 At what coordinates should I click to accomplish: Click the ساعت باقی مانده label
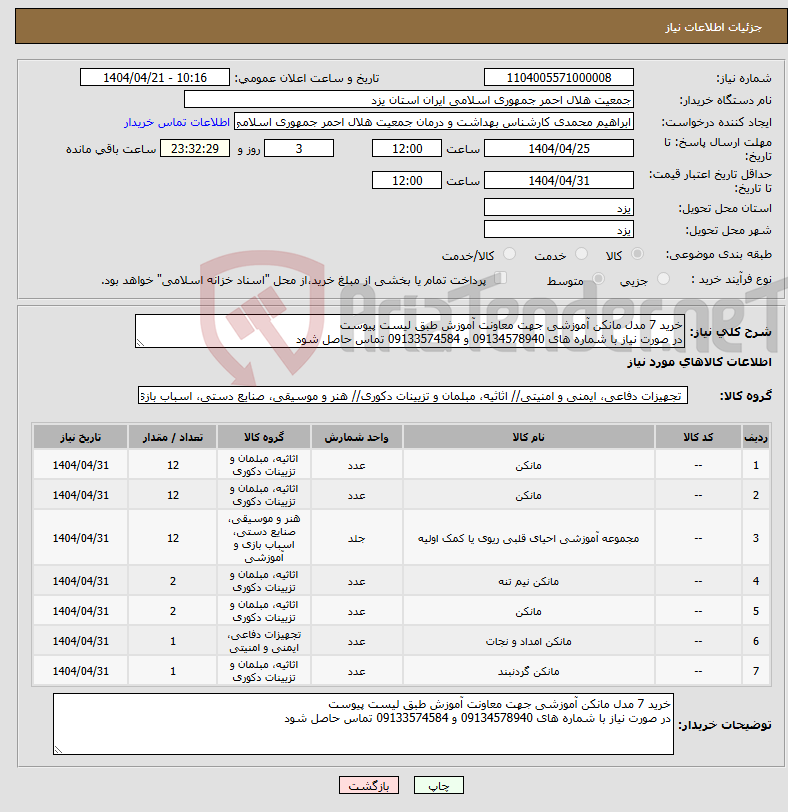[x=111, y=149]
